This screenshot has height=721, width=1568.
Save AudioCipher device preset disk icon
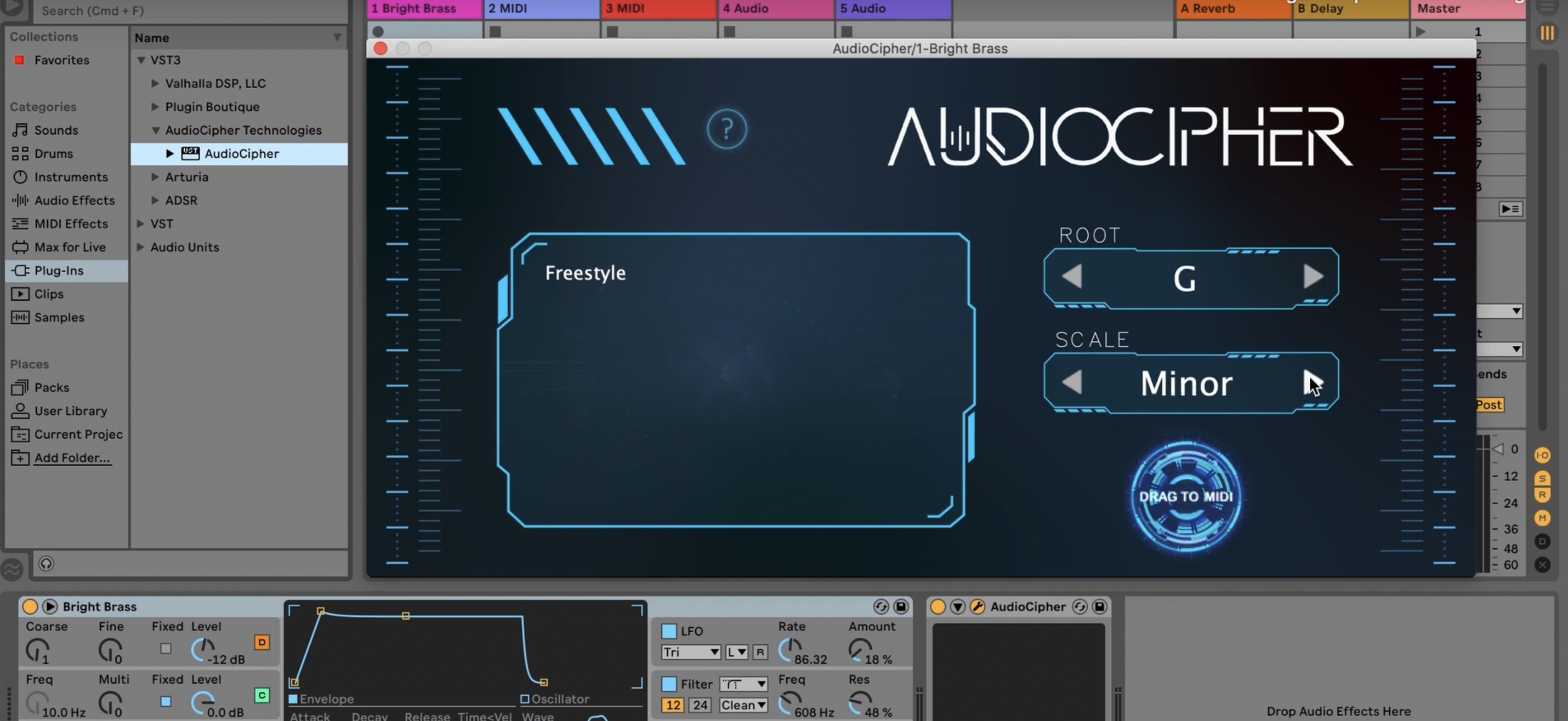click(x=1099, y=606)
